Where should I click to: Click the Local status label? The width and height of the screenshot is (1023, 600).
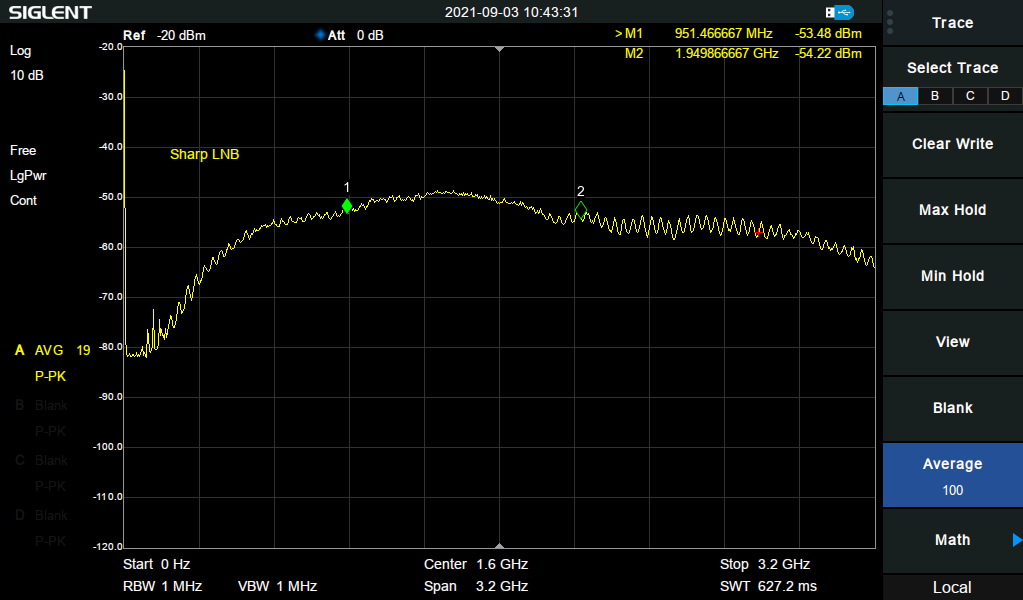pos(953,587)
